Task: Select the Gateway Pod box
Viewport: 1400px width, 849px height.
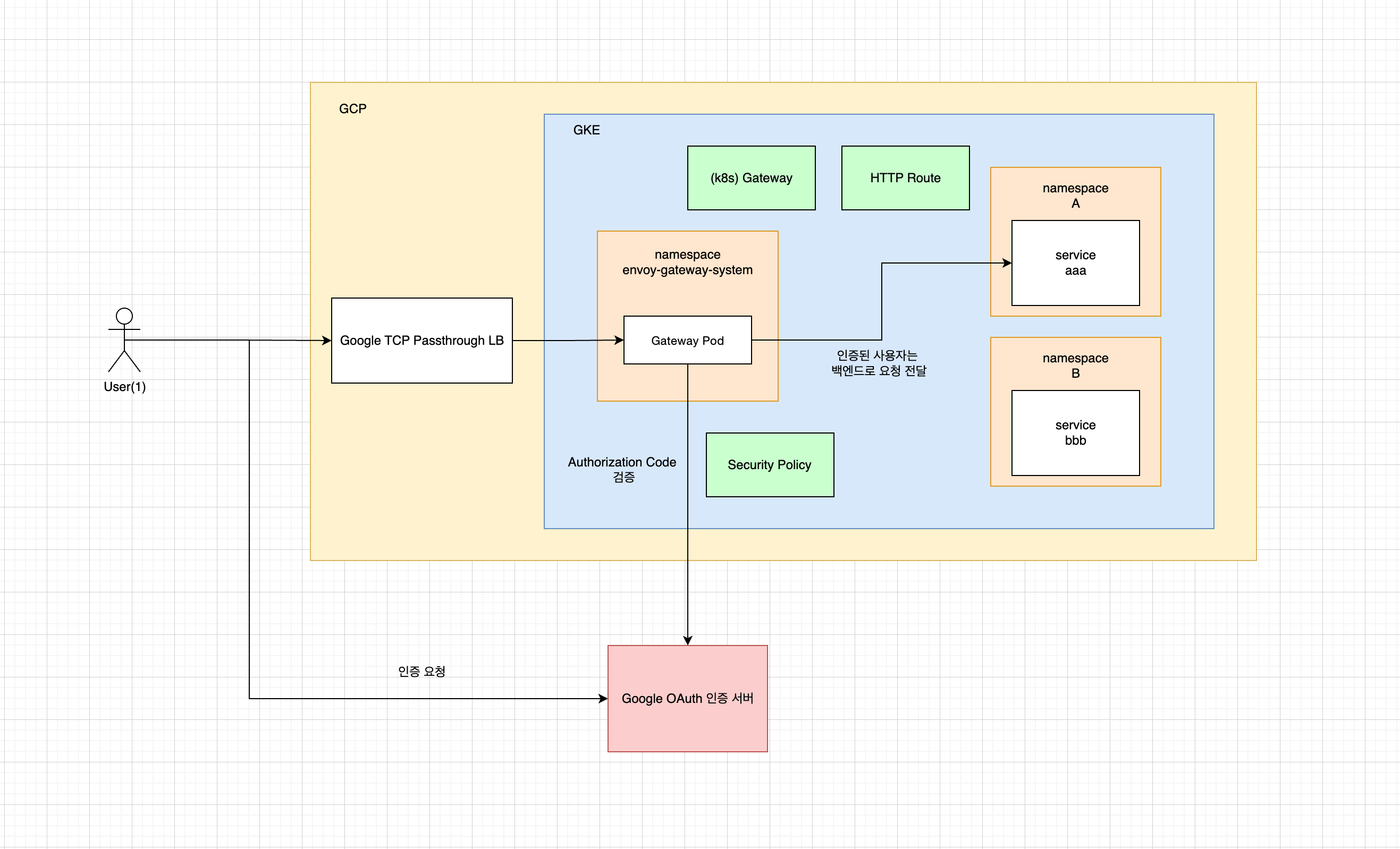Action: coord(687,340)
